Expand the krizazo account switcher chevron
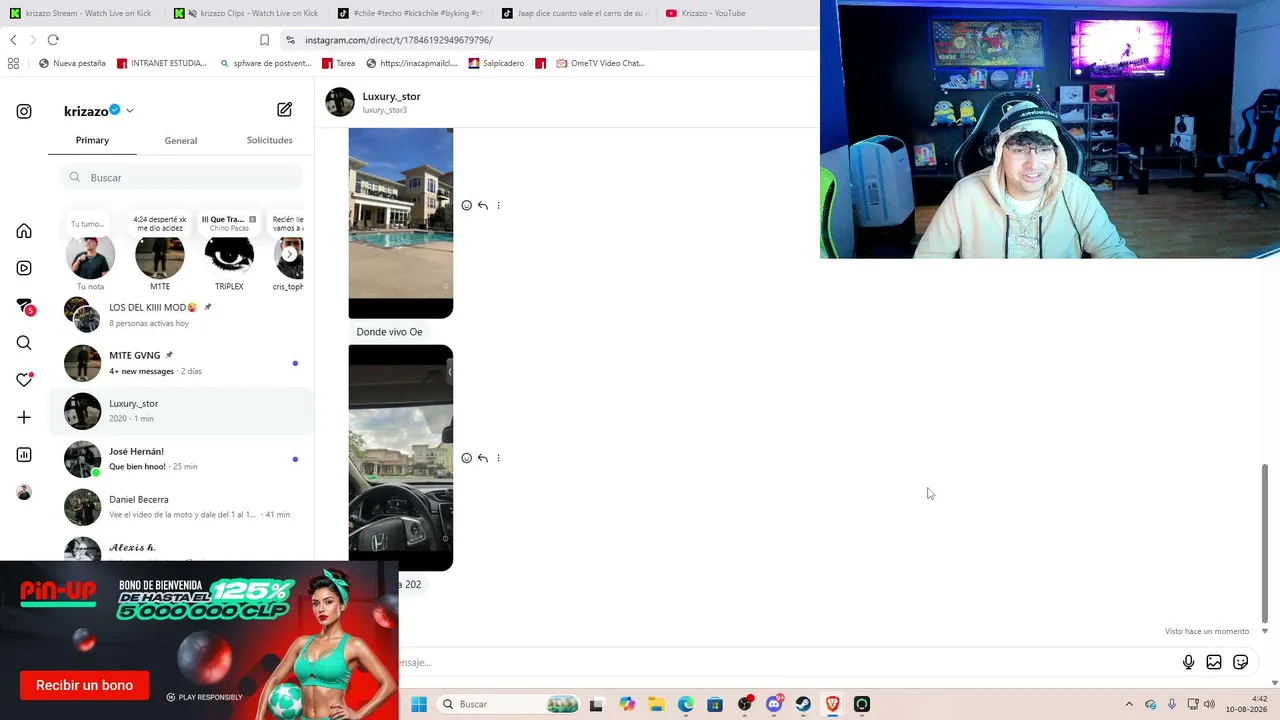 [x=130, y=111]
